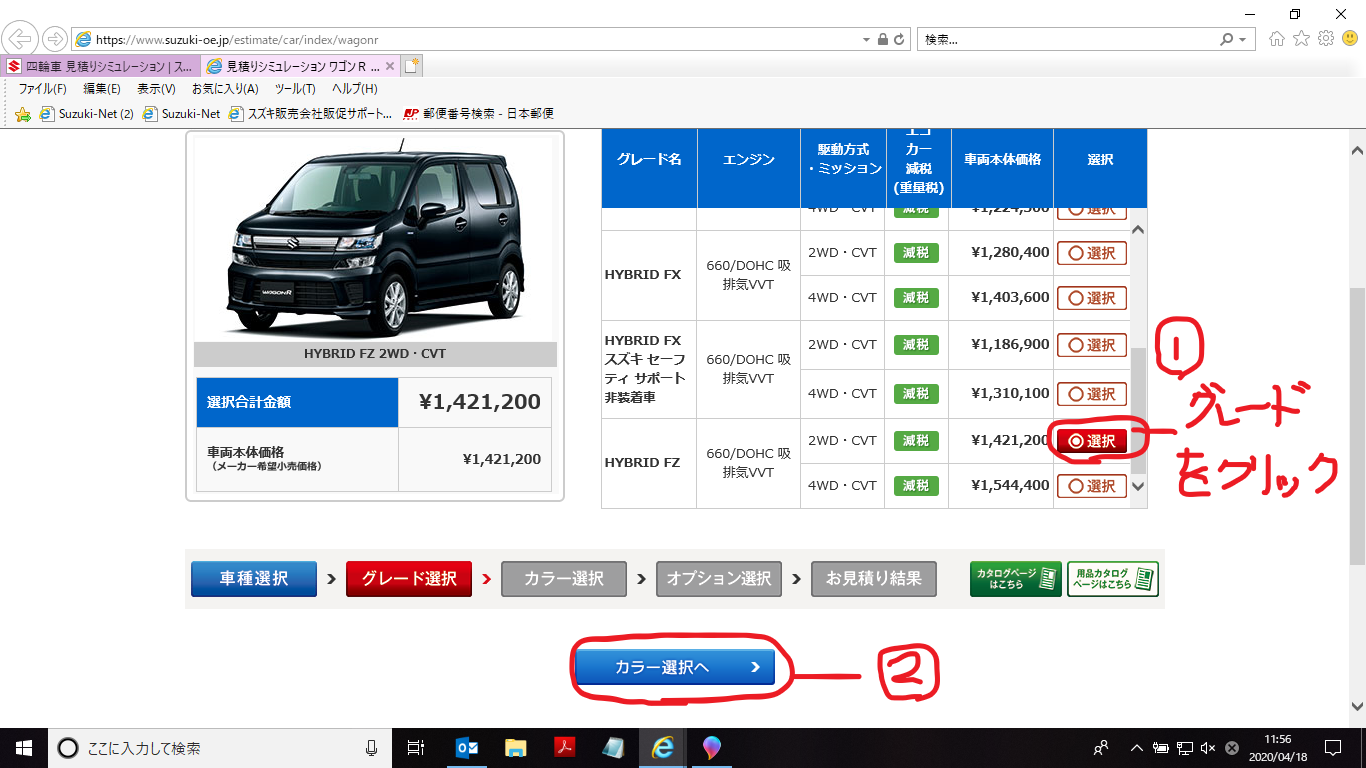This screenshot has height=768, width=1366.
Task: Open the 郵便番号検索 - 日本郵便 favorite
Action: tap(478, 114)
